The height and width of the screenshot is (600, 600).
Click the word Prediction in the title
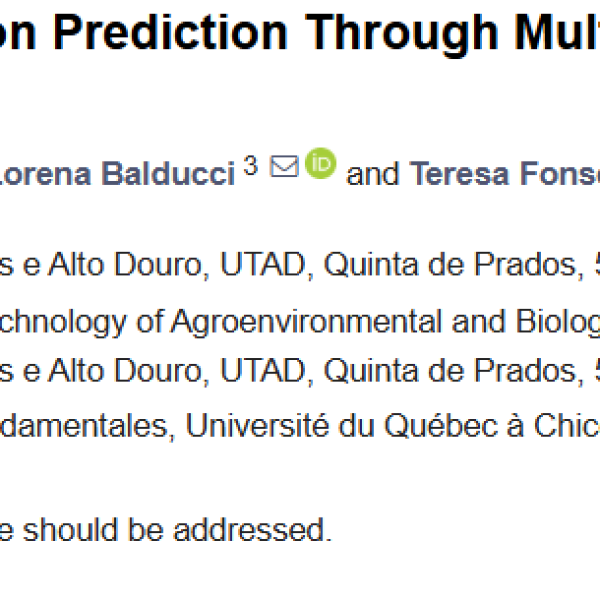[x=170, y=33]
